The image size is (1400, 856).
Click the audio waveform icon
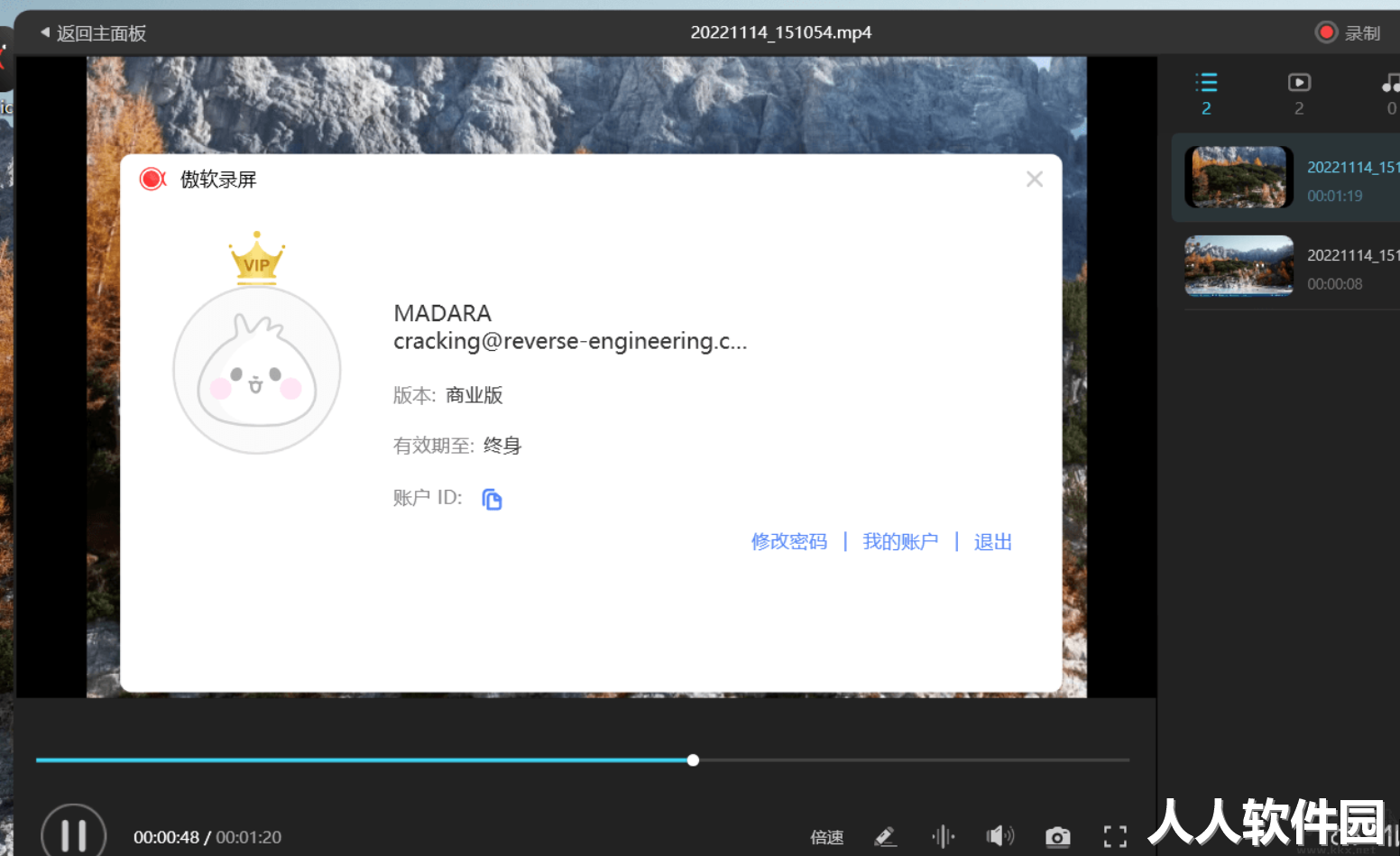pyautogui.click(x=944, y=837)
